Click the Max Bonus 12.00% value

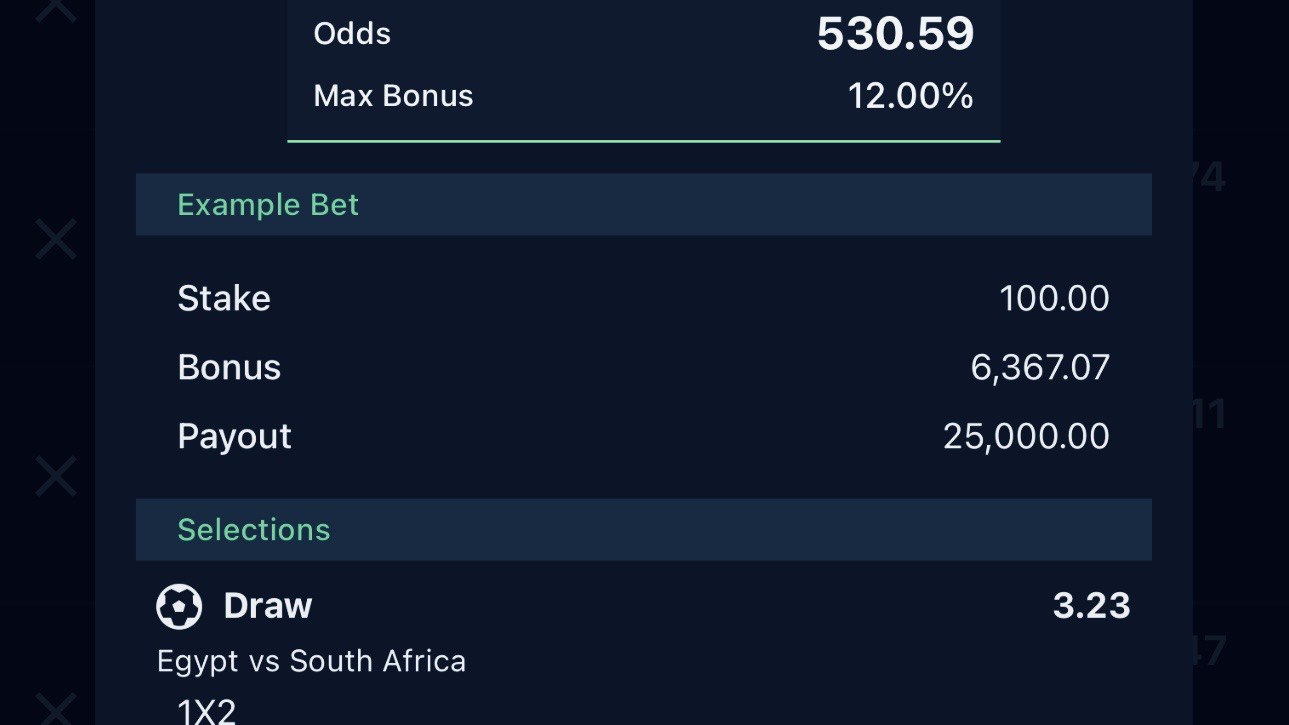[x=911, y=96]
